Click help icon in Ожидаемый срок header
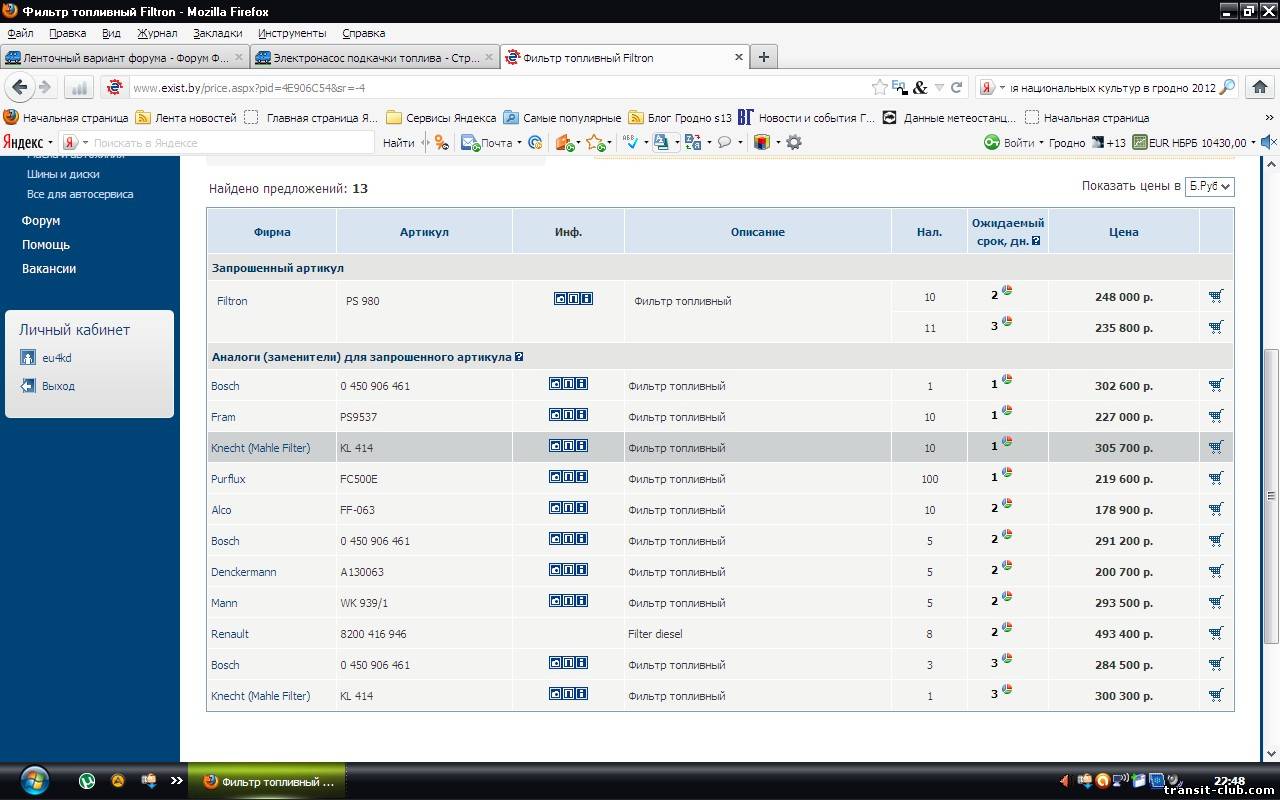 (1036, 241)
